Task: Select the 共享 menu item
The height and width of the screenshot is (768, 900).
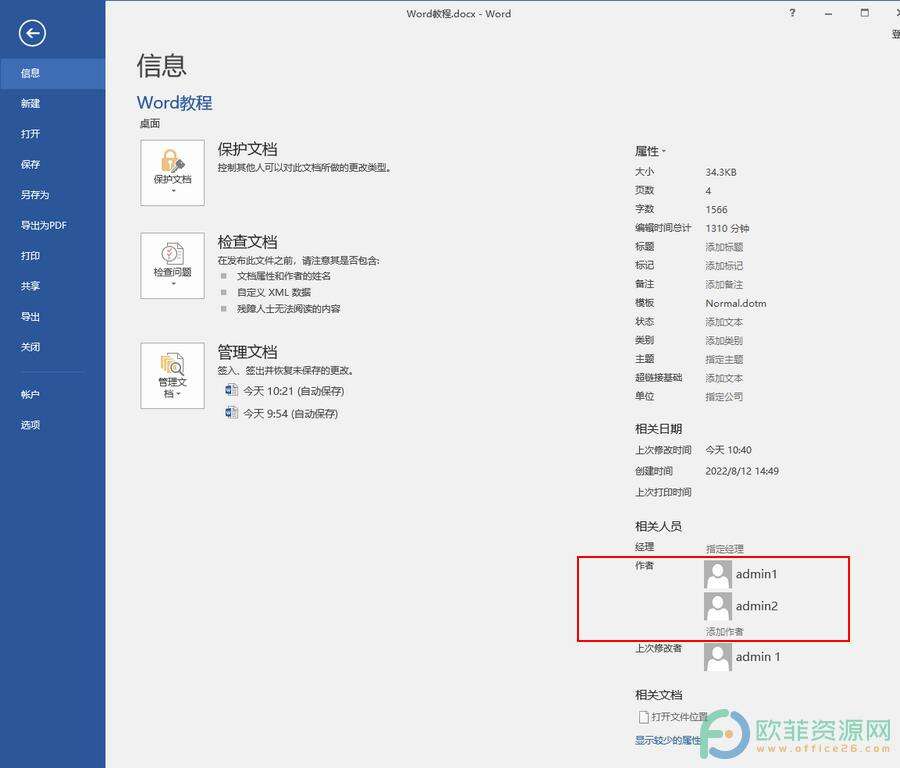Action: coord(52,286)
